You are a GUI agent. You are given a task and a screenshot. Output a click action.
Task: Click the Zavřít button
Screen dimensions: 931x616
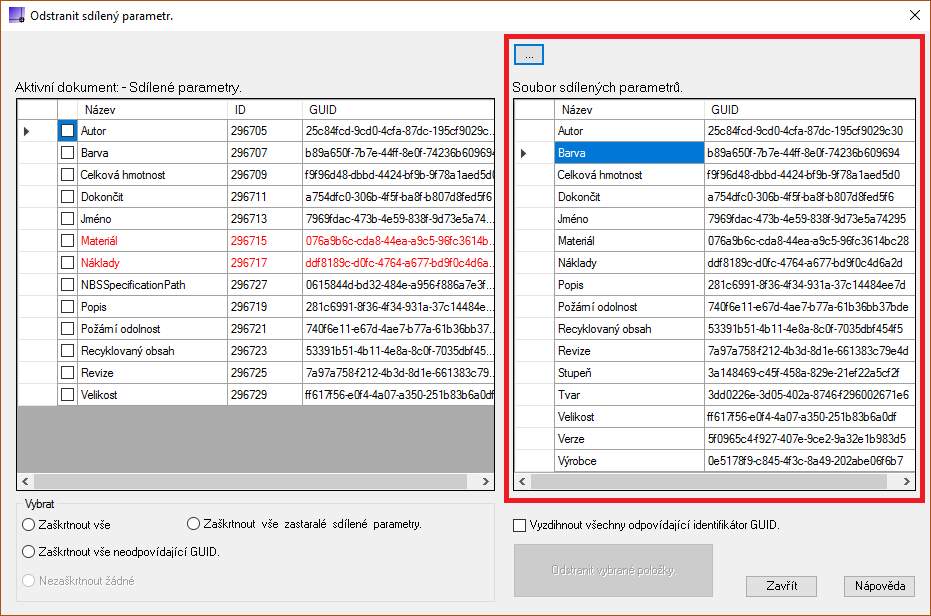point(781,586)
